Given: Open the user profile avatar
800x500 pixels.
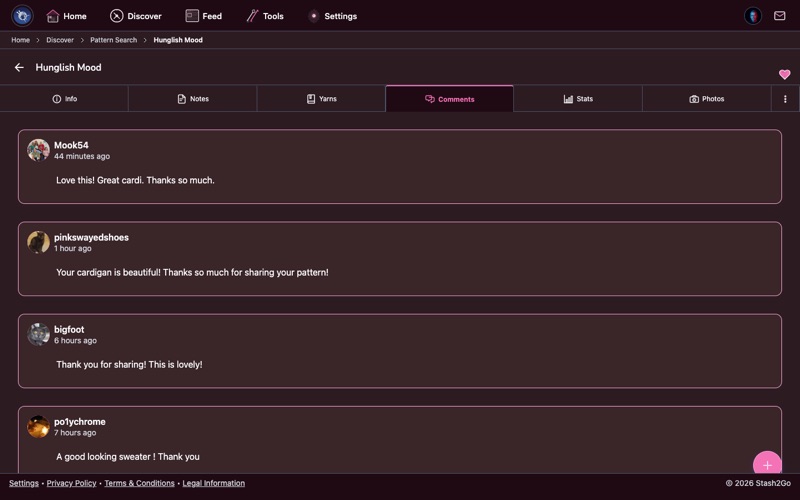Looking at the screenshot, I should (x=753, y=16).
